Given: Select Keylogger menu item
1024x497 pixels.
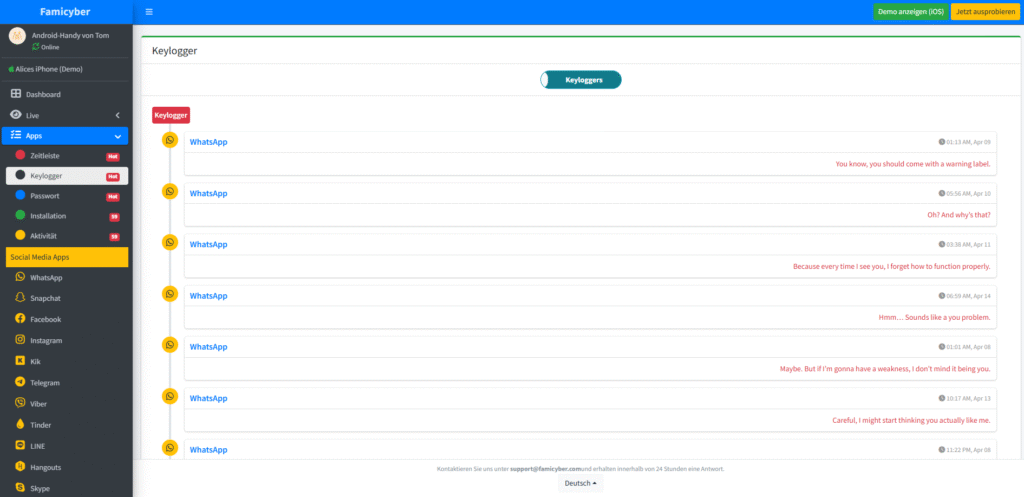Looking at the screenshot, I should (67, 176).
